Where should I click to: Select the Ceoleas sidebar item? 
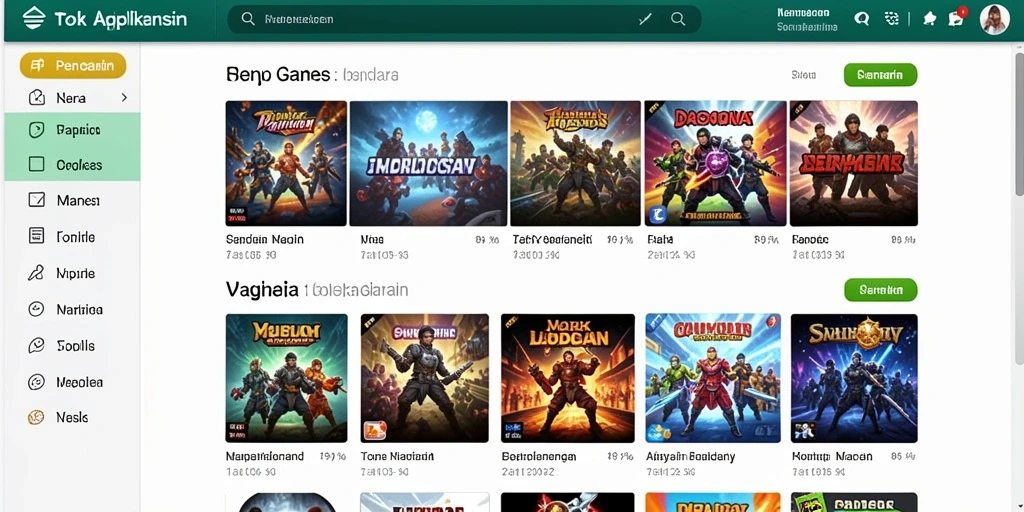tap(72, 165)
